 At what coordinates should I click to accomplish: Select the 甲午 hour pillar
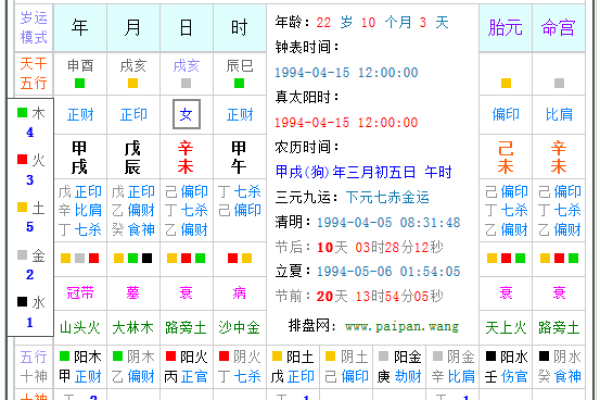[x=239, y=157]
